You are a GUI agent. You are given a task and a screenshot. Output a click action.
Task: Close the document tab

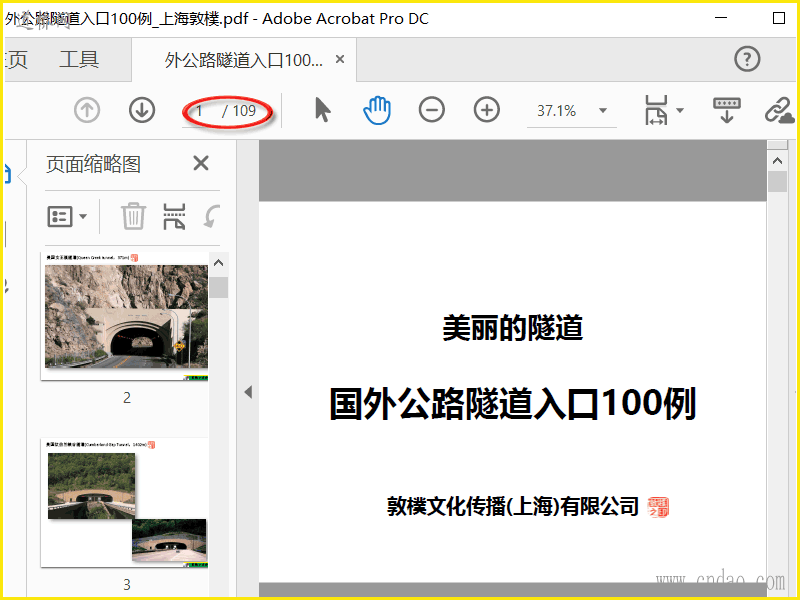340,59
